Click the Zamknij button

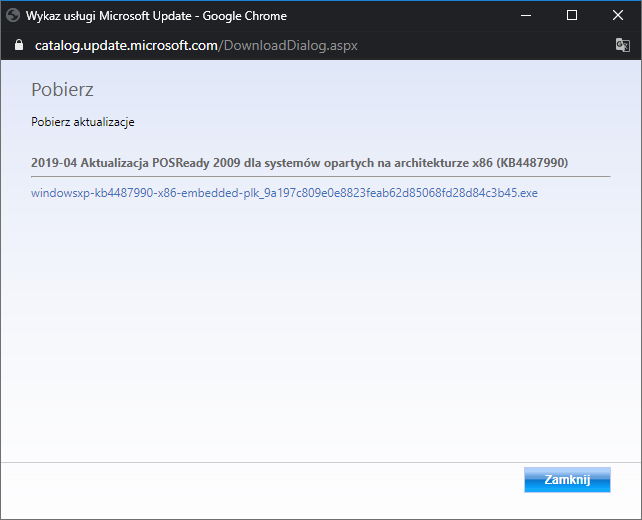(x=567, y=479)
